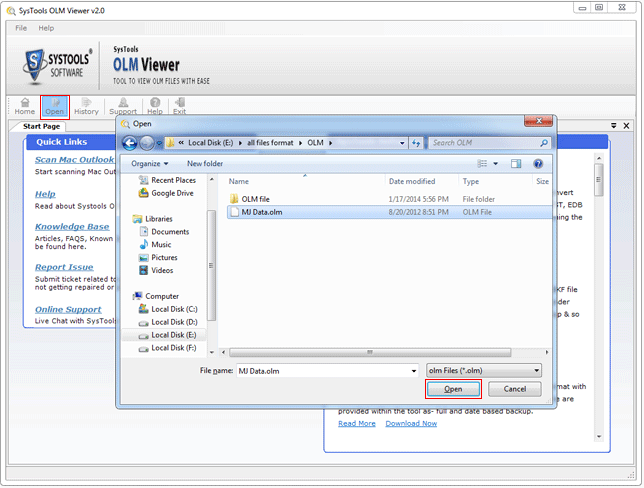Refresh the OLM folder address bar
Viewport: 644px width, 488px height.
tap(416, 143)
